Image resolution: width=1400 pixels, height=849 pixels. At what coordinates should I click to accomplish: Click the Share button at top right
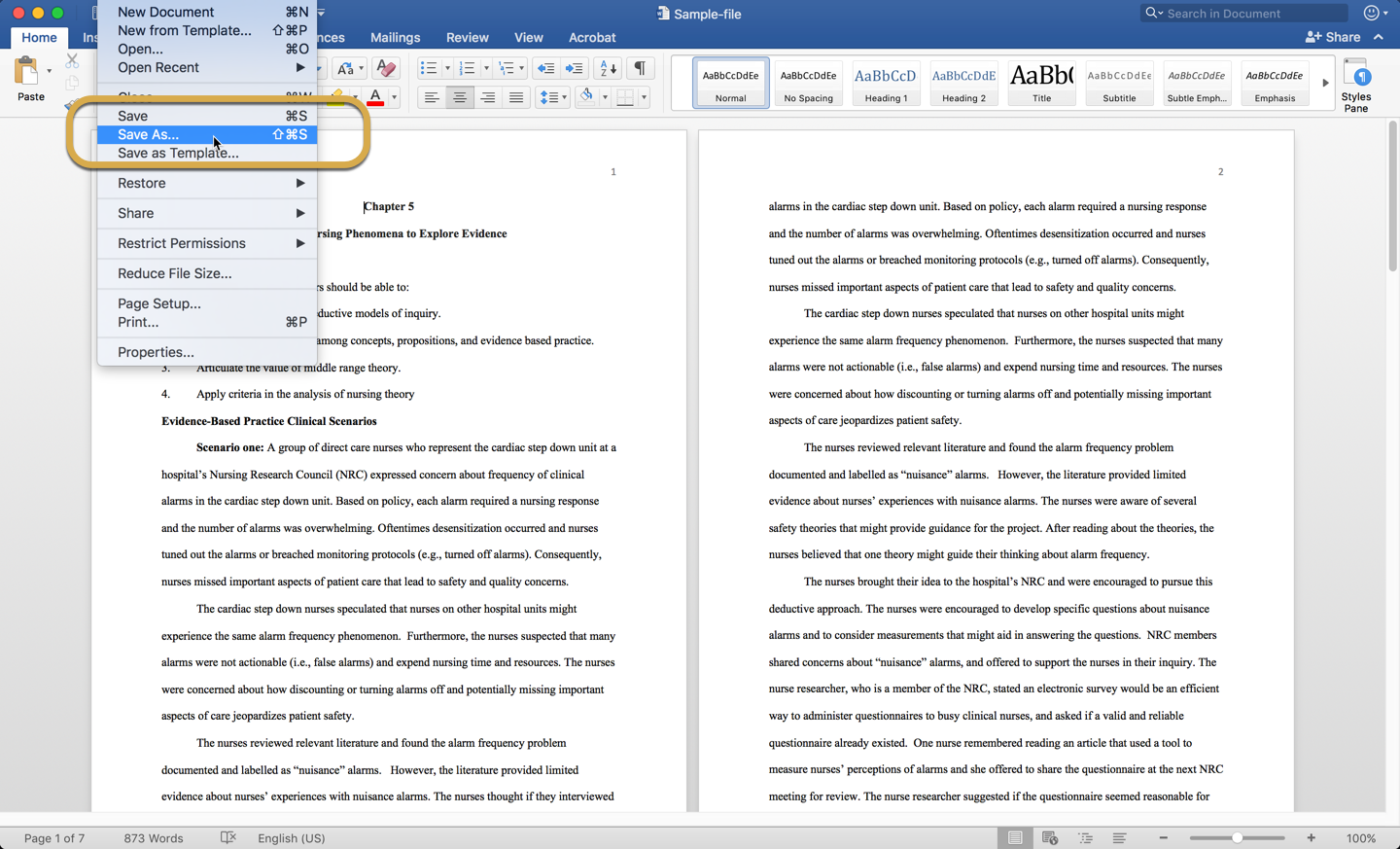coord(1333,37)
